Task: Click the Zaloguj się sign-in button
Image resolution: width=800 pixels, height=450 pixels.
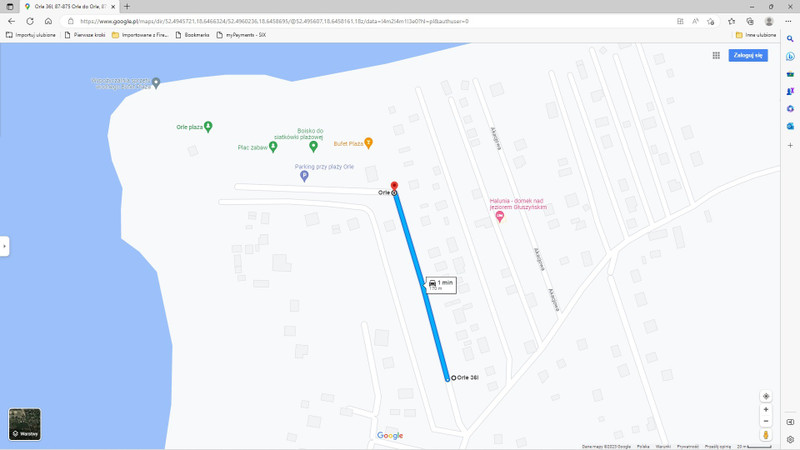Action: pyautogui.click(x=748, y=55)
